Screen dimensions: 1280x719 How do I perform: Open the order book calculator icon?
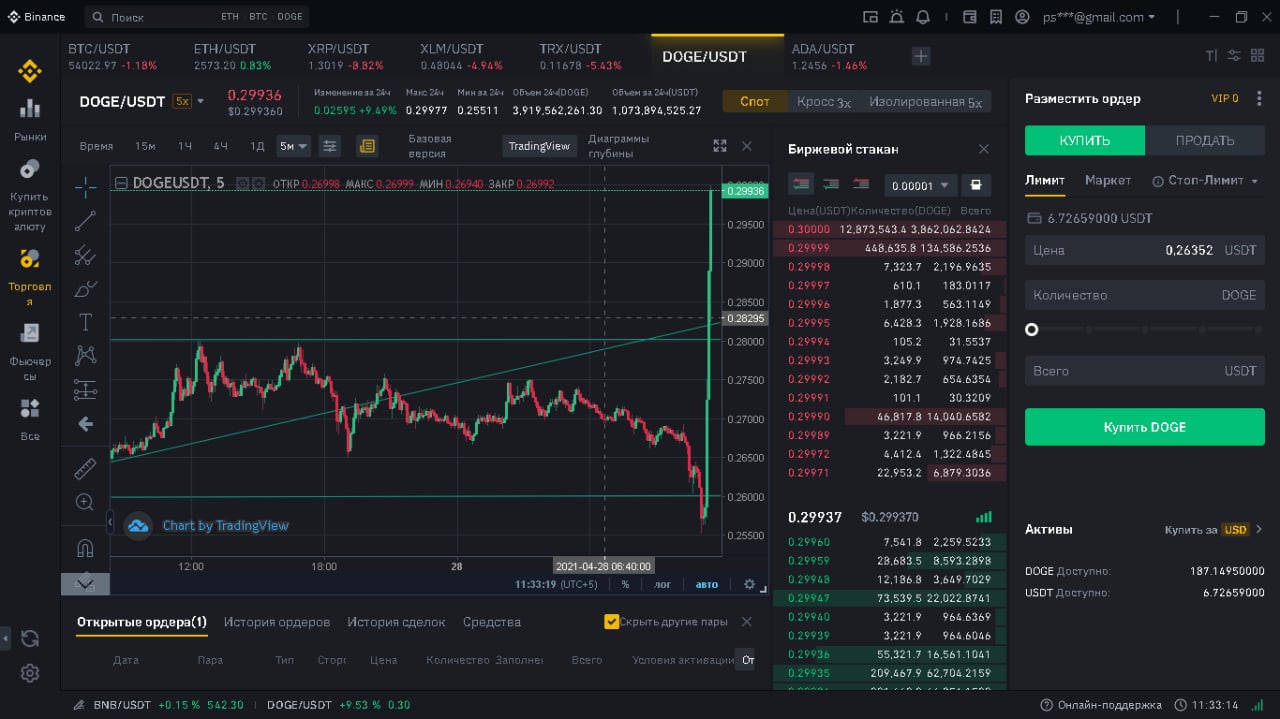tap(975, 185)
